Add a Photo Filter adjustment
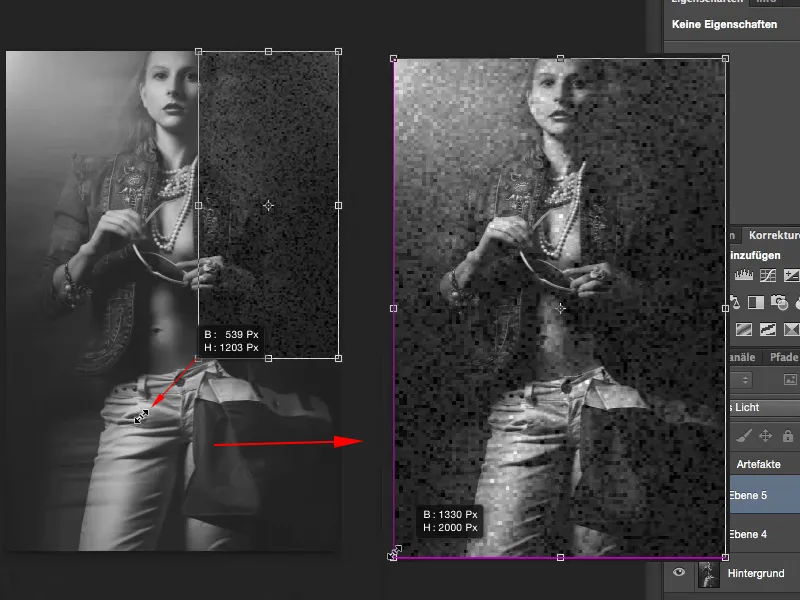The image size is (800, 600). tap(779, 303)
